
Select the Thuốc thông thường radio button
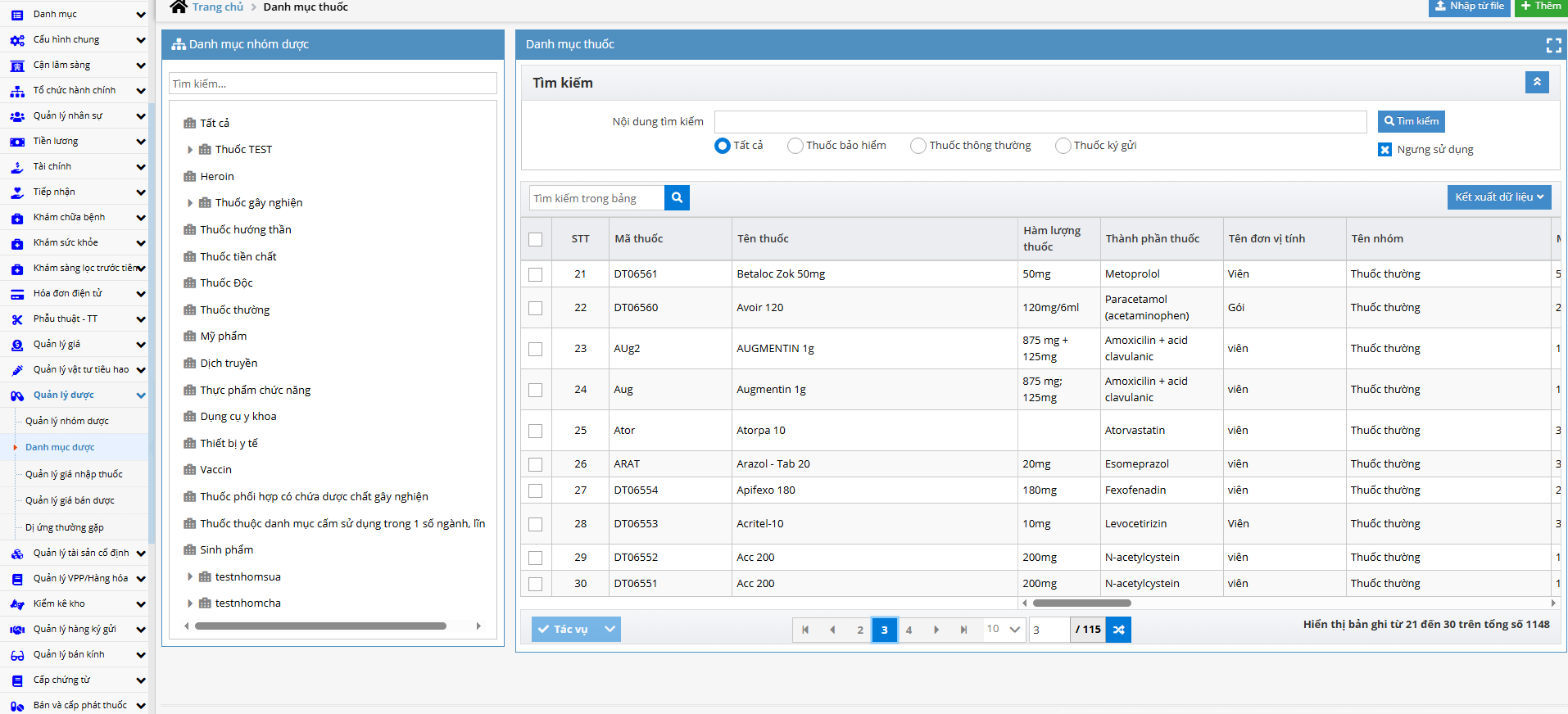pyautogui.click(x=918, y=146)
